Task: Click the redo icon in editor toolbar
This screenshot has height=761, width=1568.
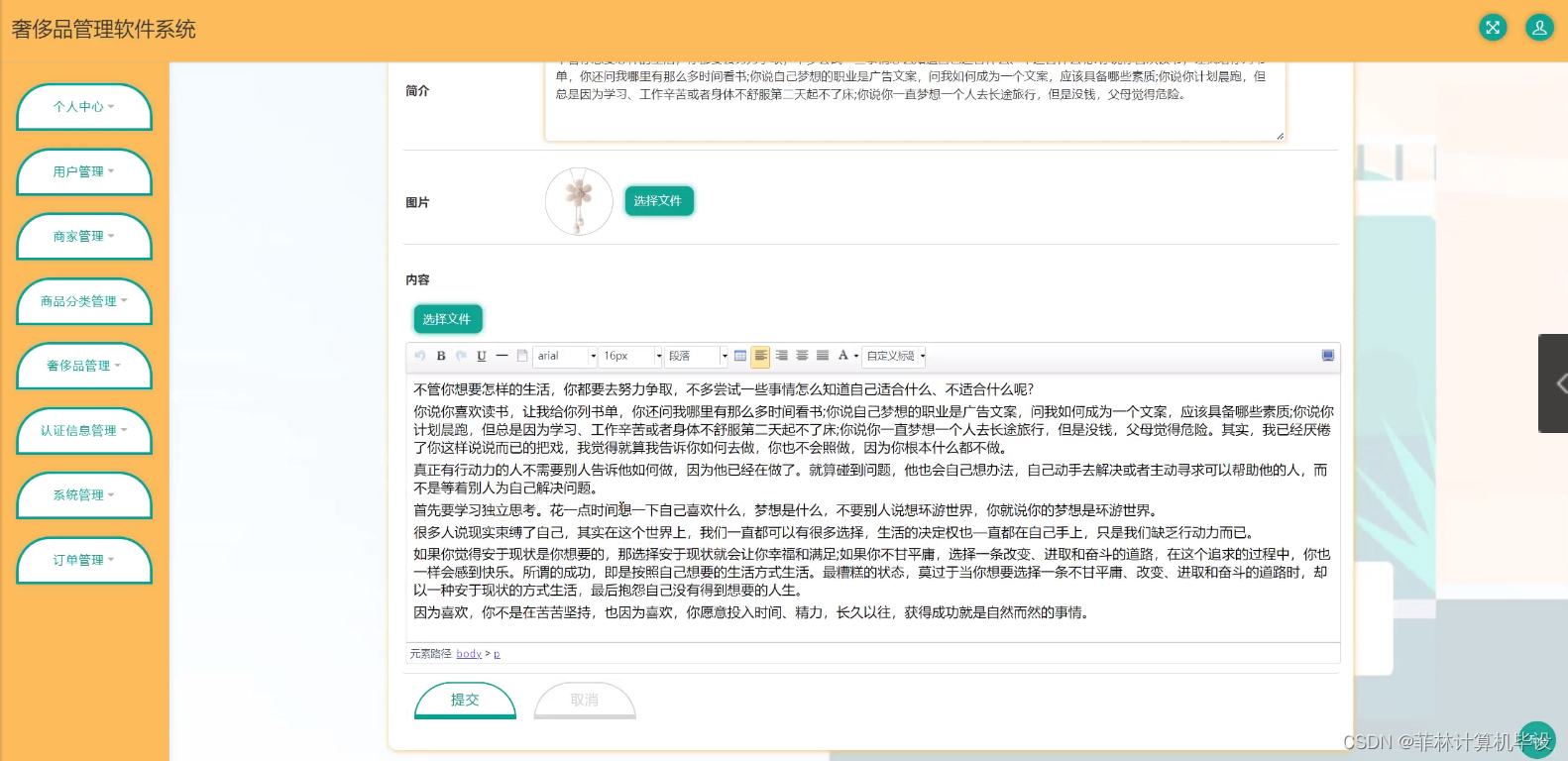Action: point(461,356)
